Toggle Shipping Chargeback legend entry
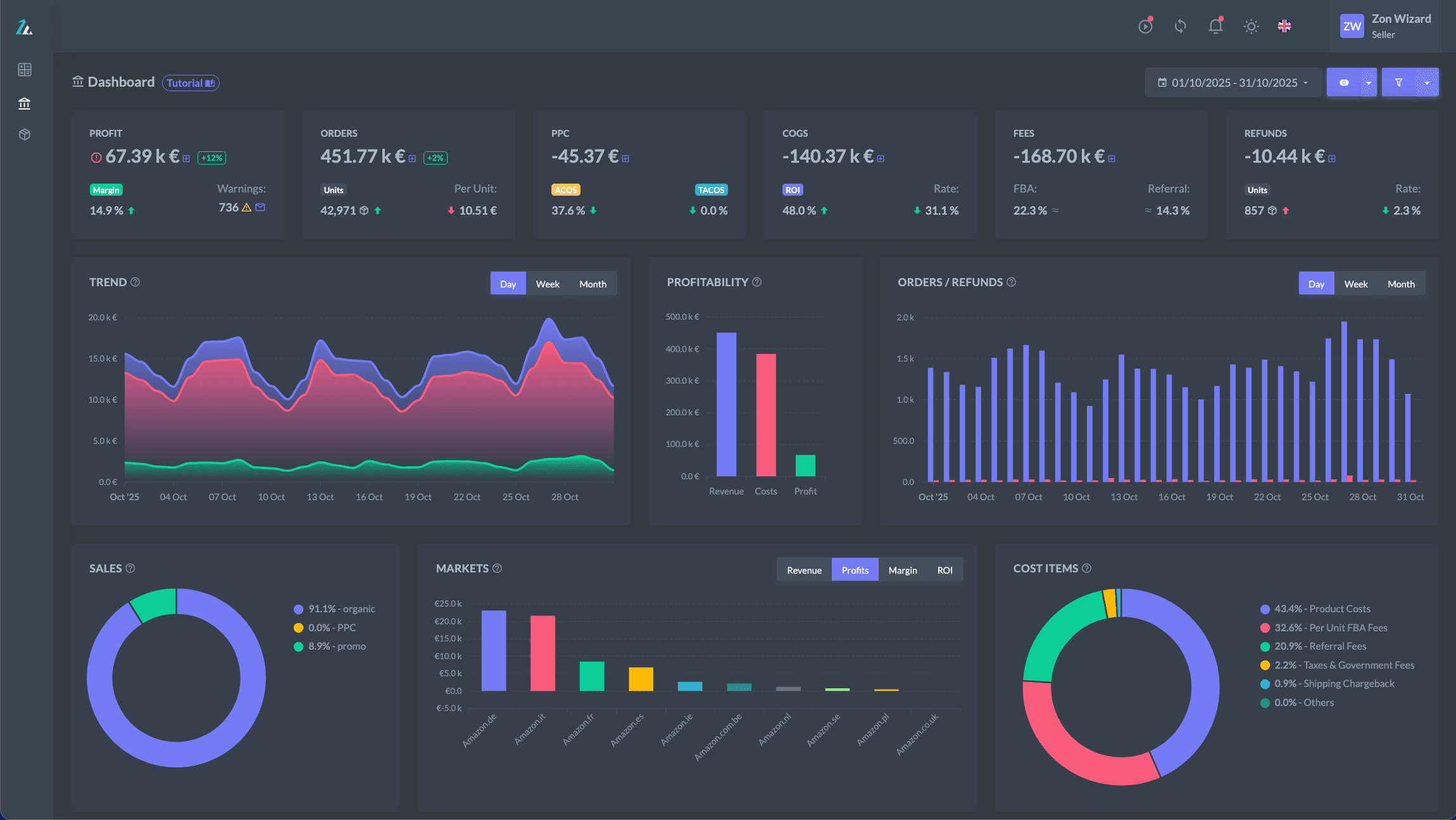Screen dimensions: 1456x820 1327,684
